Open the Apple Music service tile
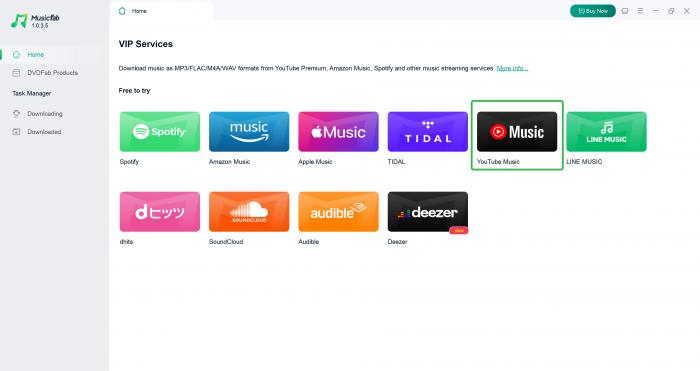The image size is (700, 371). click(338, 132)
